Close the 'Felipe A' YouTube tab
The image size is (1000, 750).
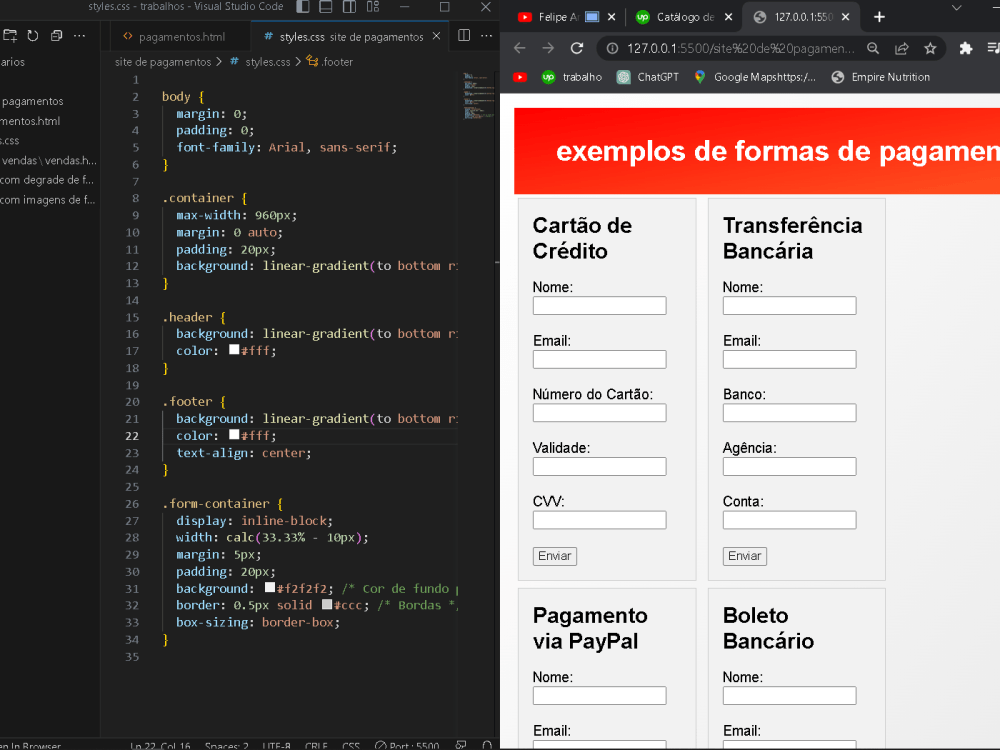(611, 17)
